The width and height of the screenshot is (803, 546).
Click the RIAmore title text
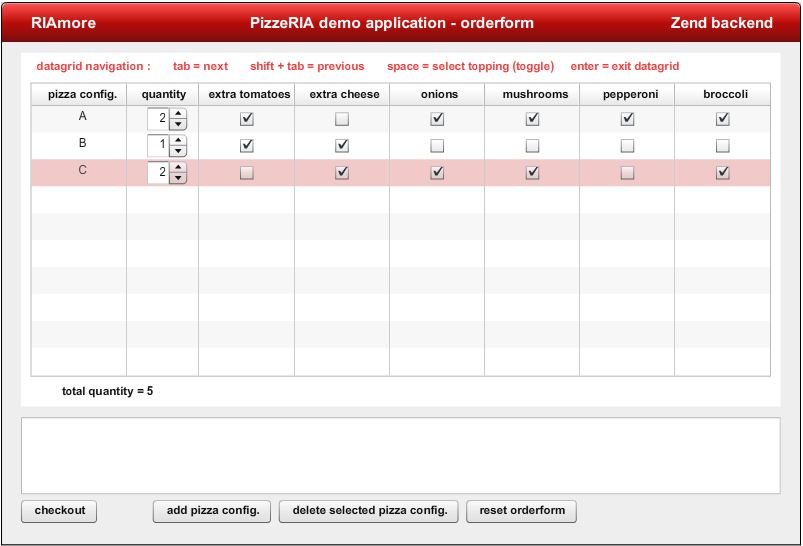(64, 23)
